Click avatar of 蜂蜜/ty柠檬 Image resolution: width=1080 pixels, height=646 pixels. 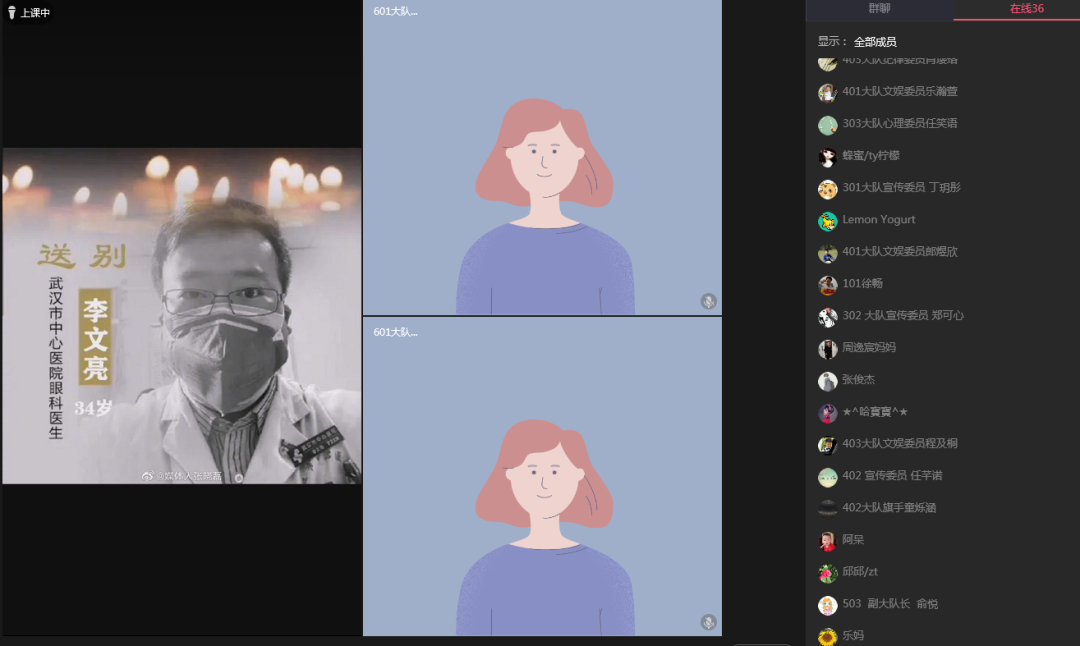click(x=827, y=157)
